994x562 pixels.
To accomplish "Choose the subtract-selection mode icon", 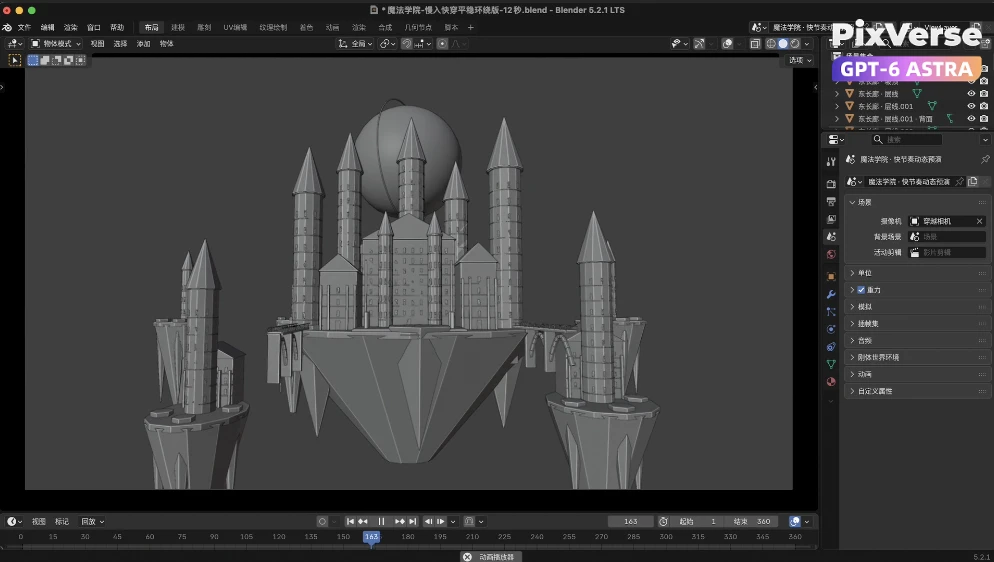I will (x=56, y=60).
